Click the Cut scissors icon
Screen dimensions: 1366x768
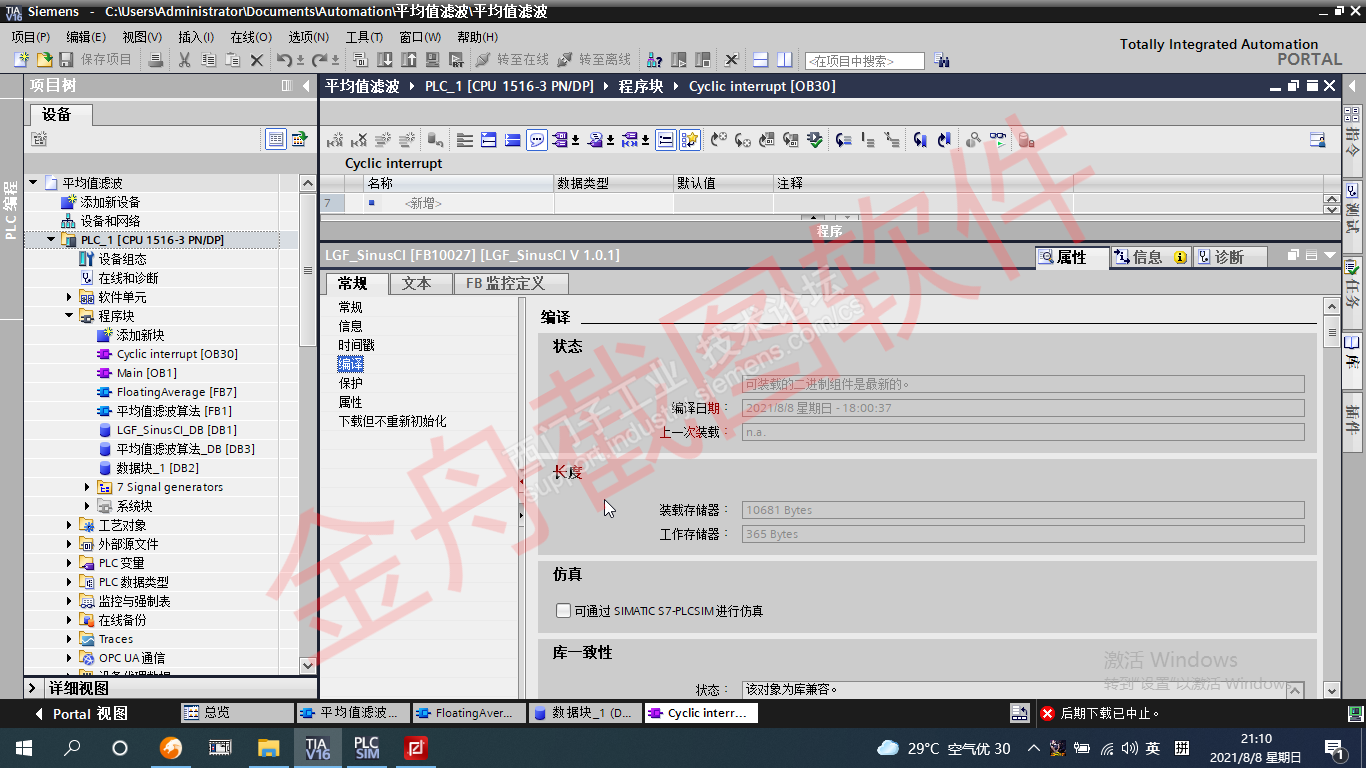(x=184, y=60)
